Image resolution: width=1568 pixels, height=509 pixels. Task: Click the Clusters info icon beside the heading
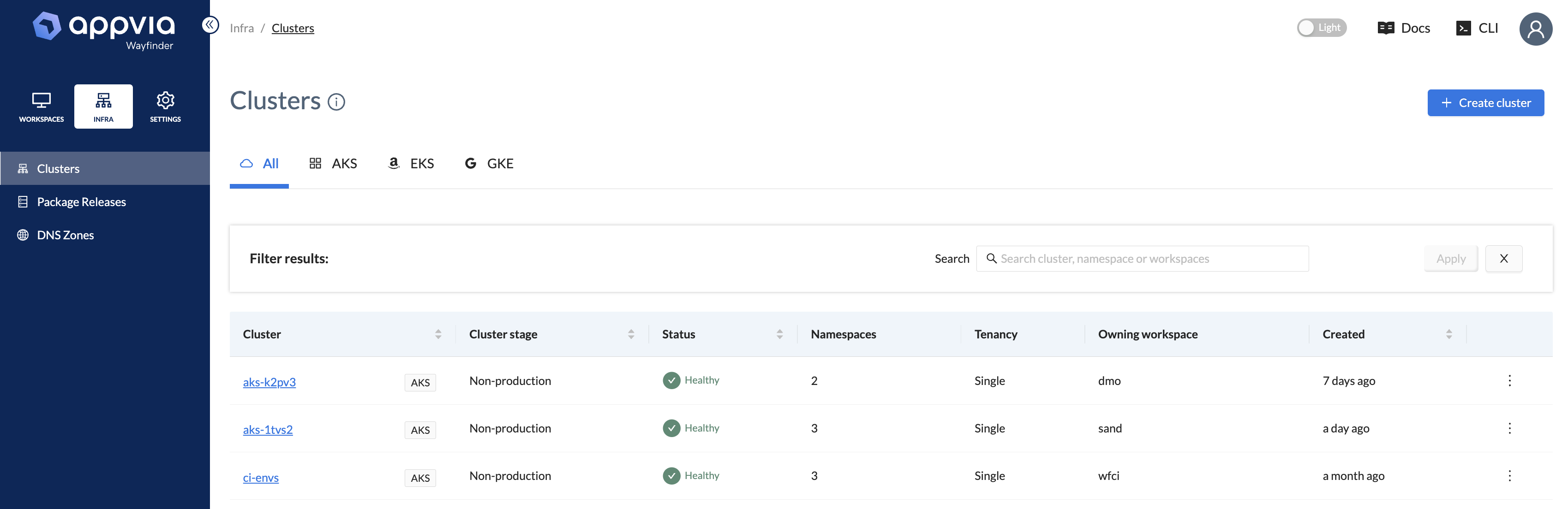[x=336, y=102]
